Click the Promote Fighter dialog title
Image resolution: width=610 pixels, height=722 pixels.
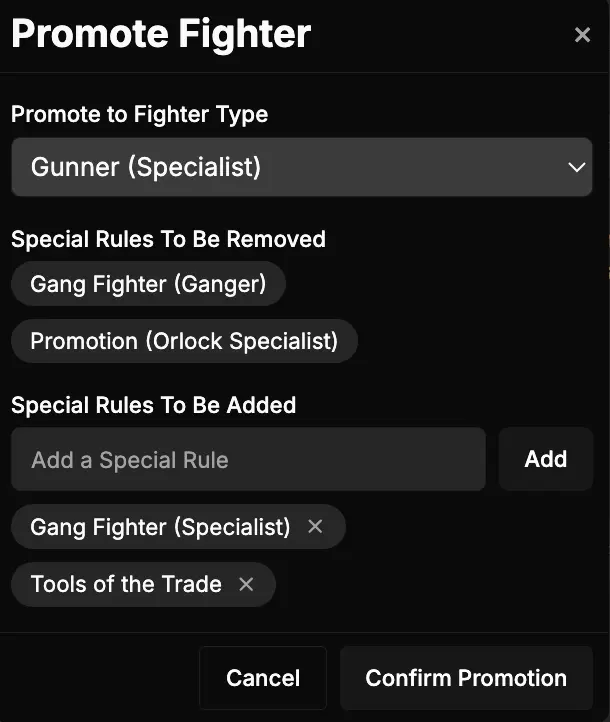(161, 34)
